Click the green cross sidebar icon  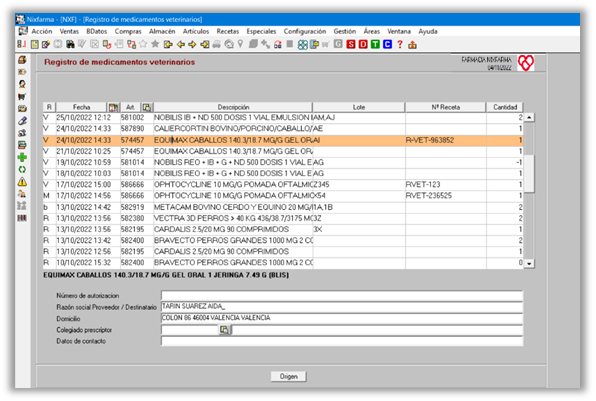pyautogui.click(x=22, y=157)
